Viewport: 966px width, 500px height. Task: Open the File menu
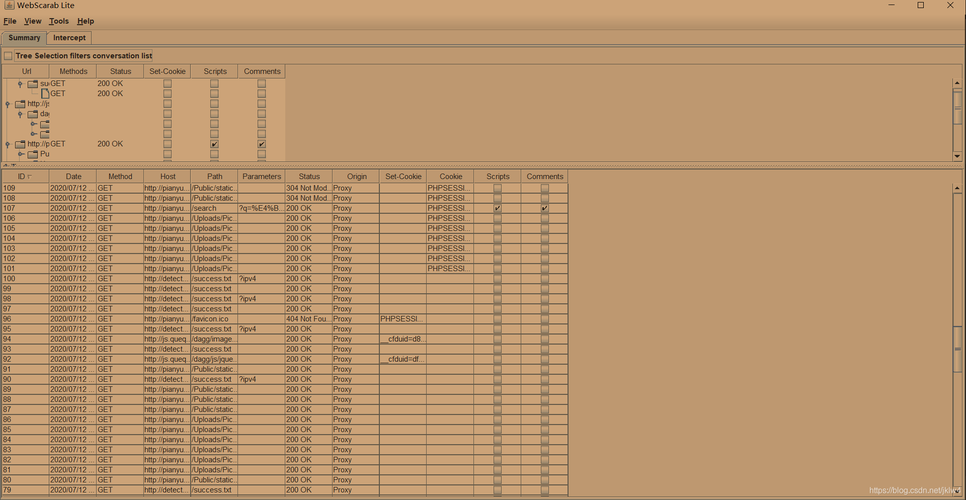point(10,21)
